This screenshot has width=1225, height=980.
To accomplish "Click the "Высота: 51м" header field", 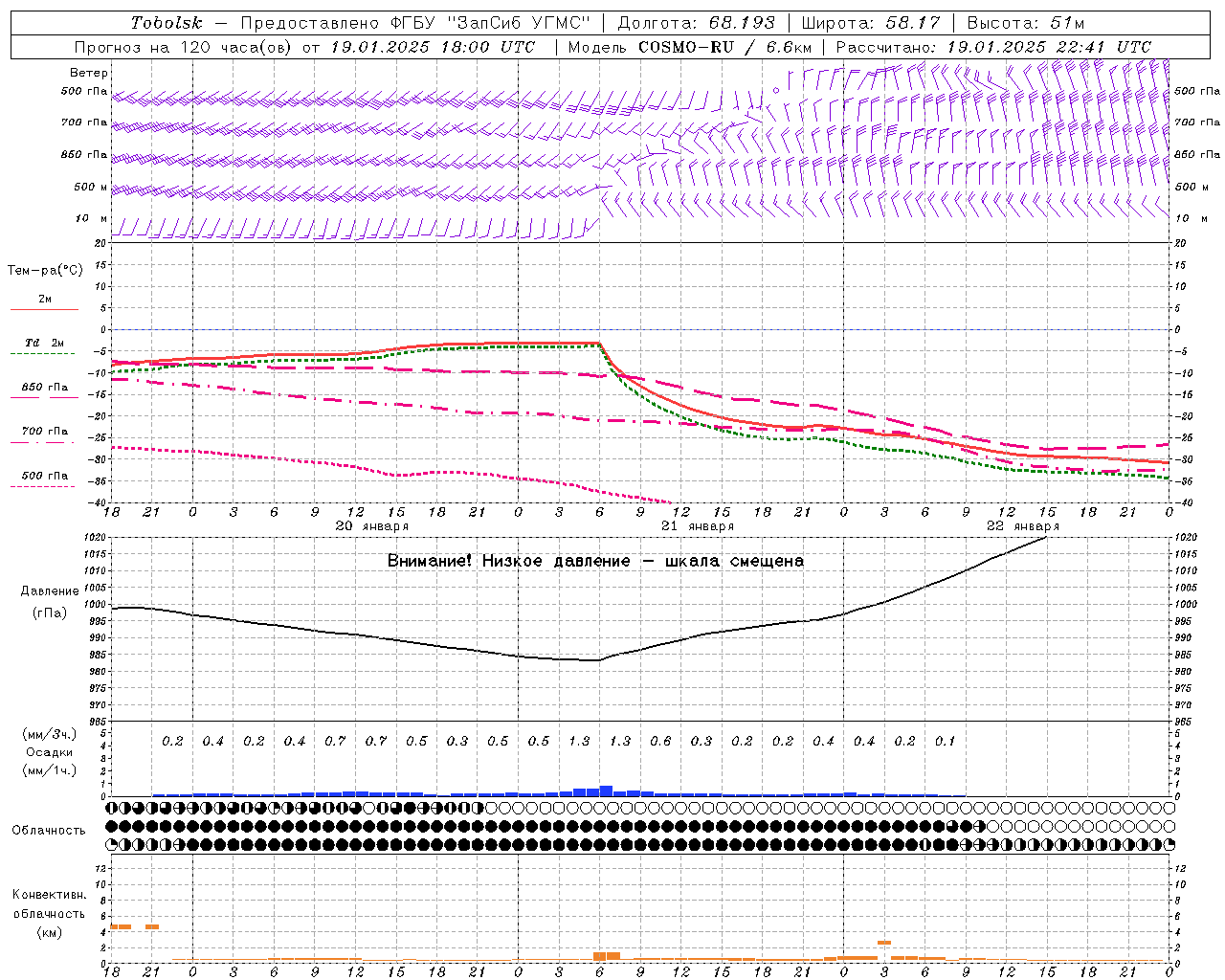I will click(1026, 23).
